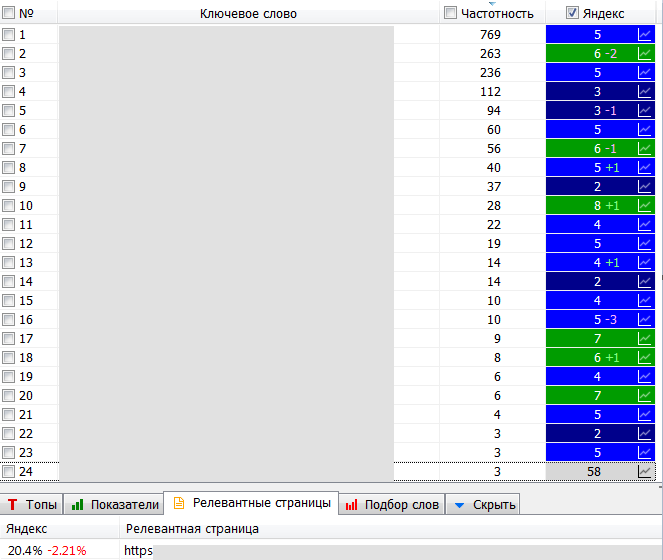Sort by the Ключевое слово column header
Viewport: 663px width, 560px height.
[248, 14]
